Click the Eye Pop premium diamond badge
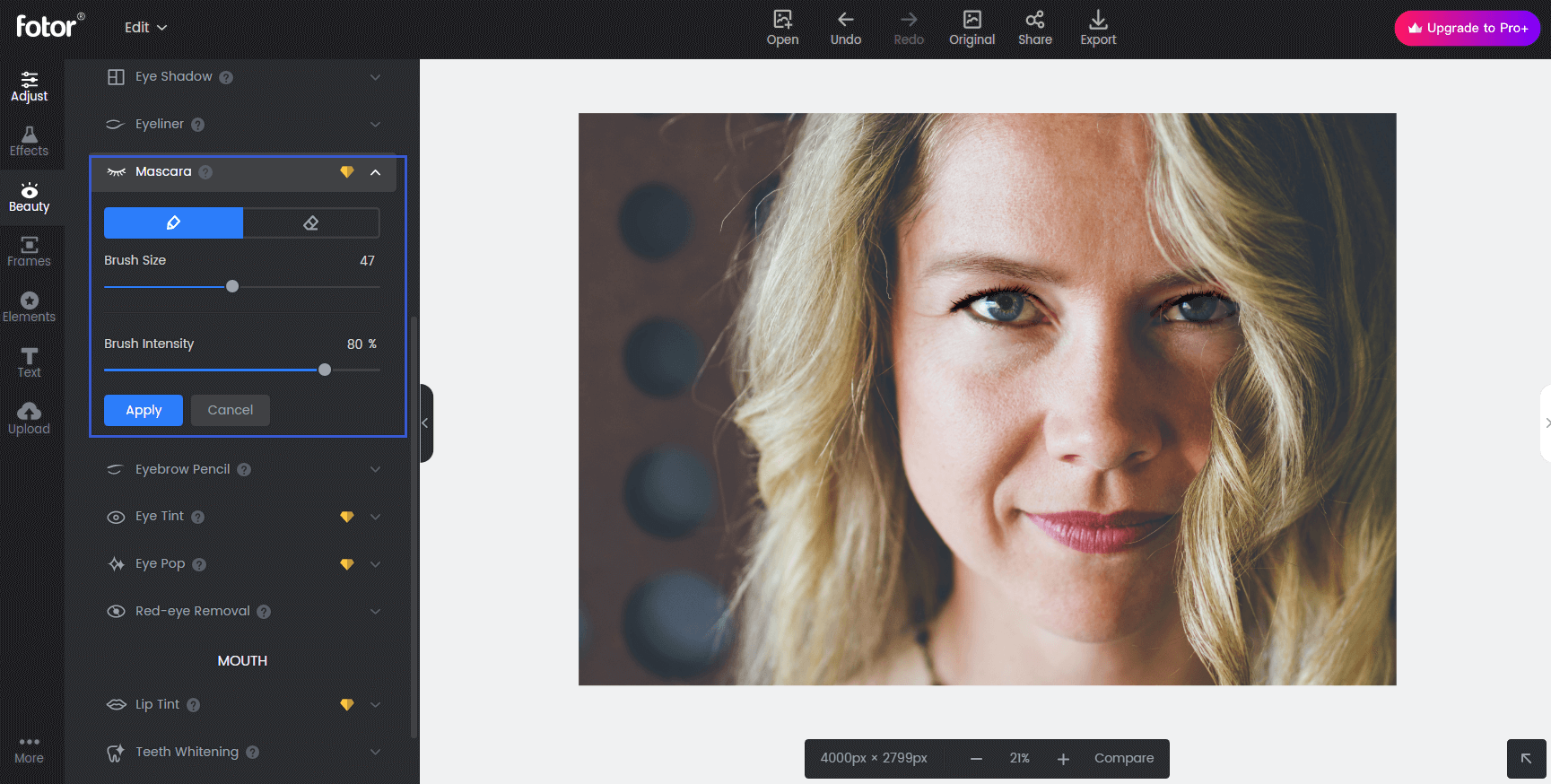 [x=347, y=564]
